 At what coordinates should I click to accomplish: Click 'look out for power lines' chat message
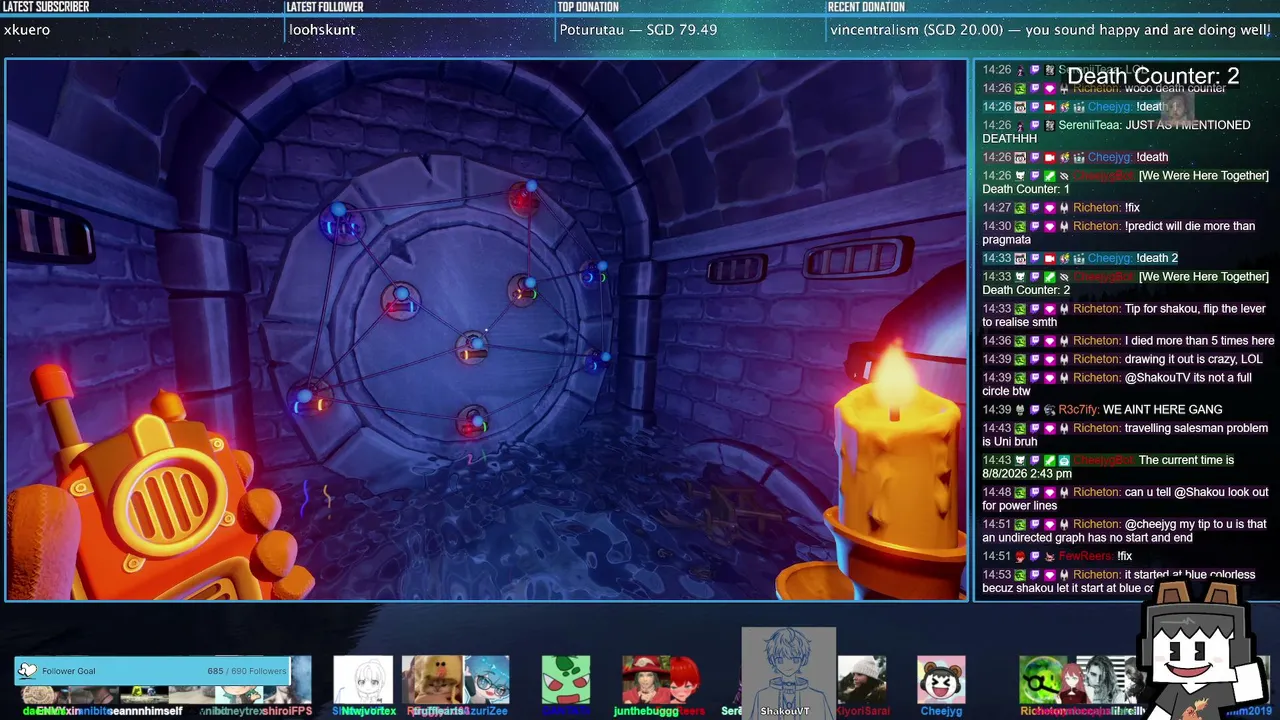[1125, 499]
